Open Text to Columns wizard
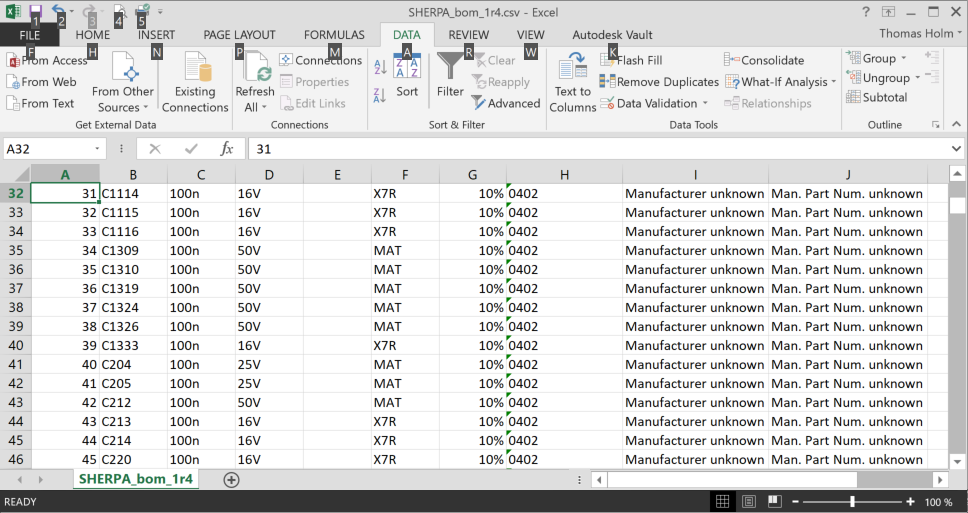The width and height of the screenshot is (968, 513). 572,83
